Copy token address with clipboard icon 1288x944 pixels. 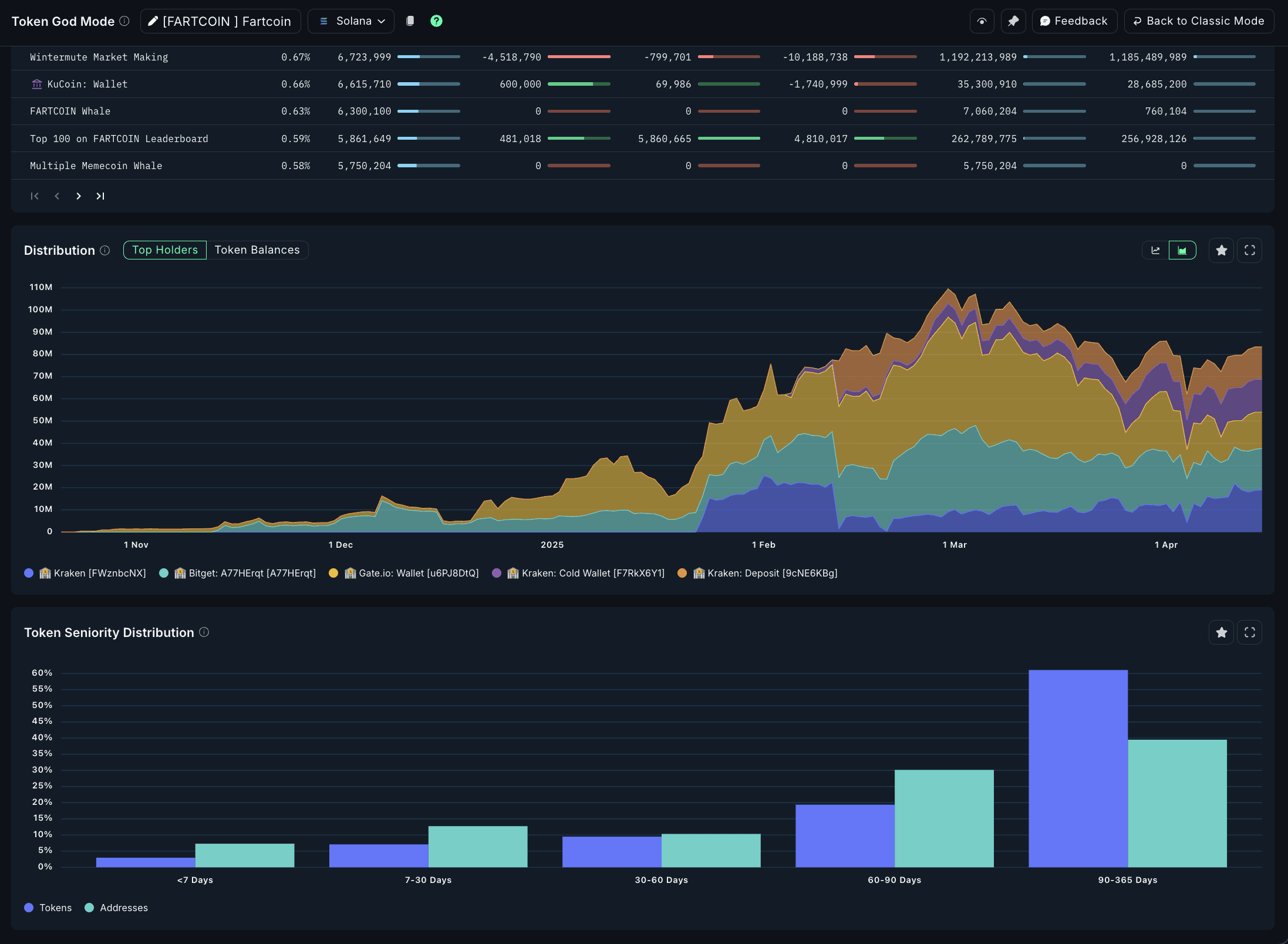(410, 21)
